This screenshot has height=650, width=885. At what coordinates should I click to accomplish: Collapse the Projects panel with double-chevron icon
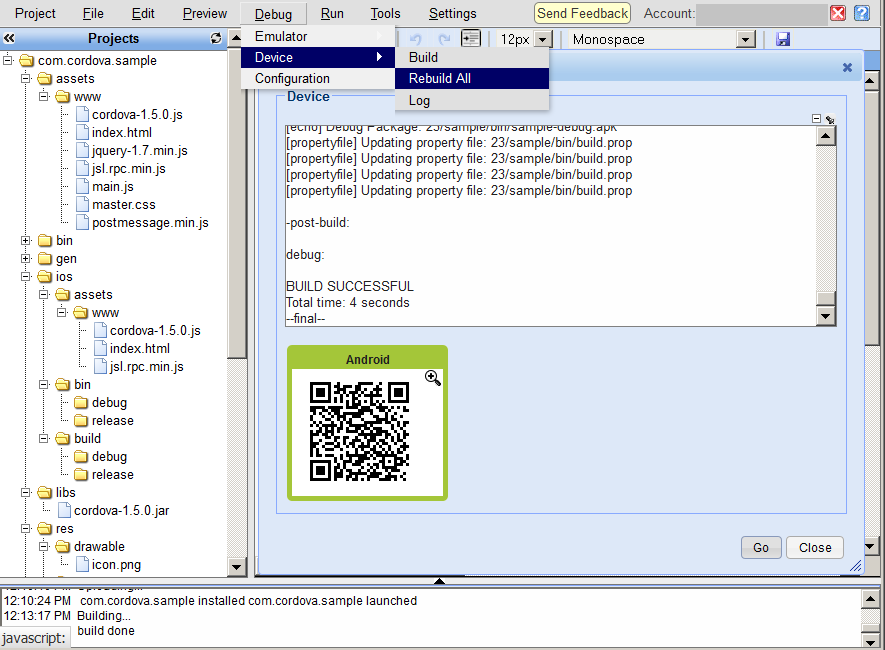click(9, 38)
